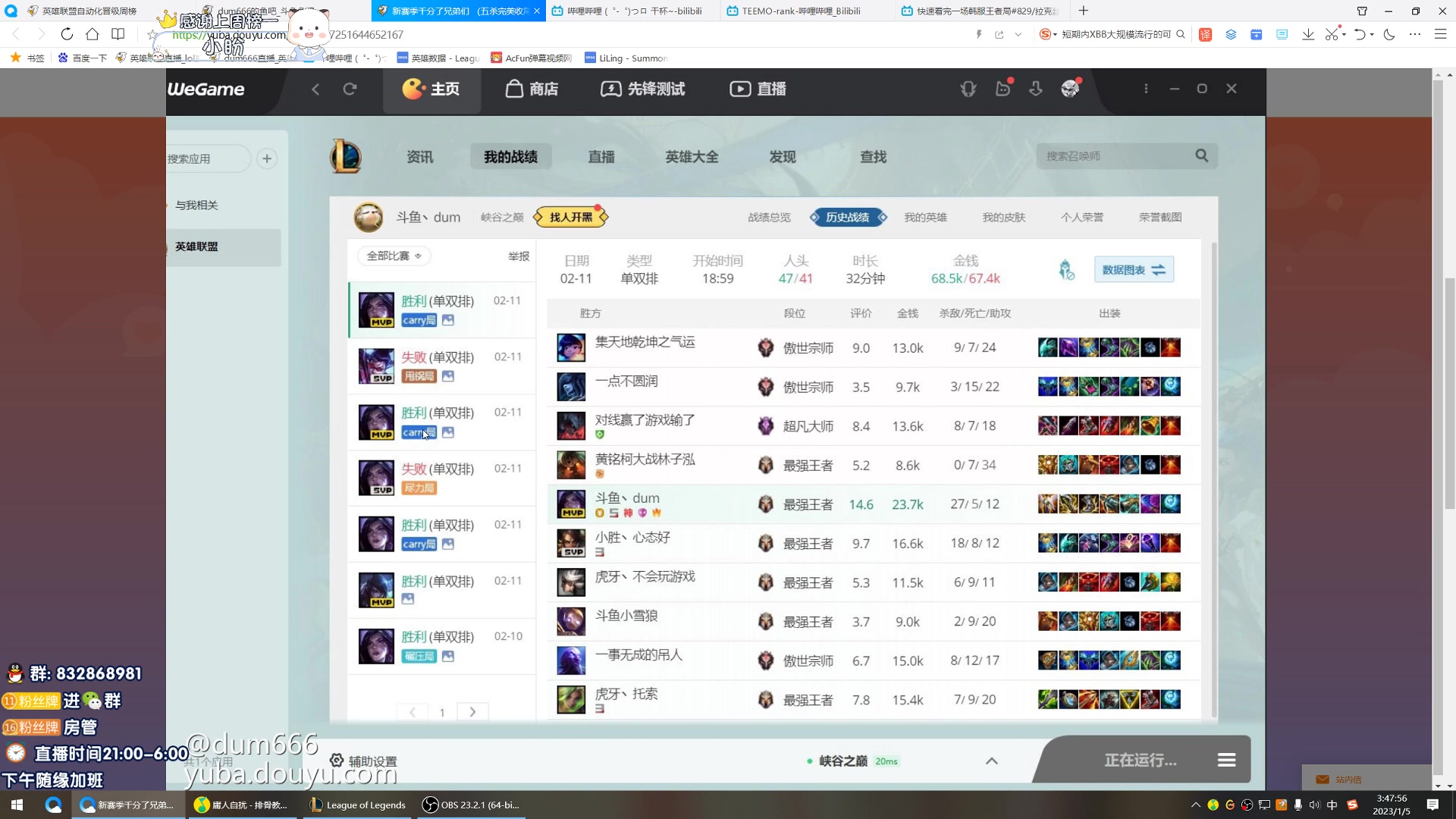Expand the 峡谷之巅 server chevron

[991, 761]
